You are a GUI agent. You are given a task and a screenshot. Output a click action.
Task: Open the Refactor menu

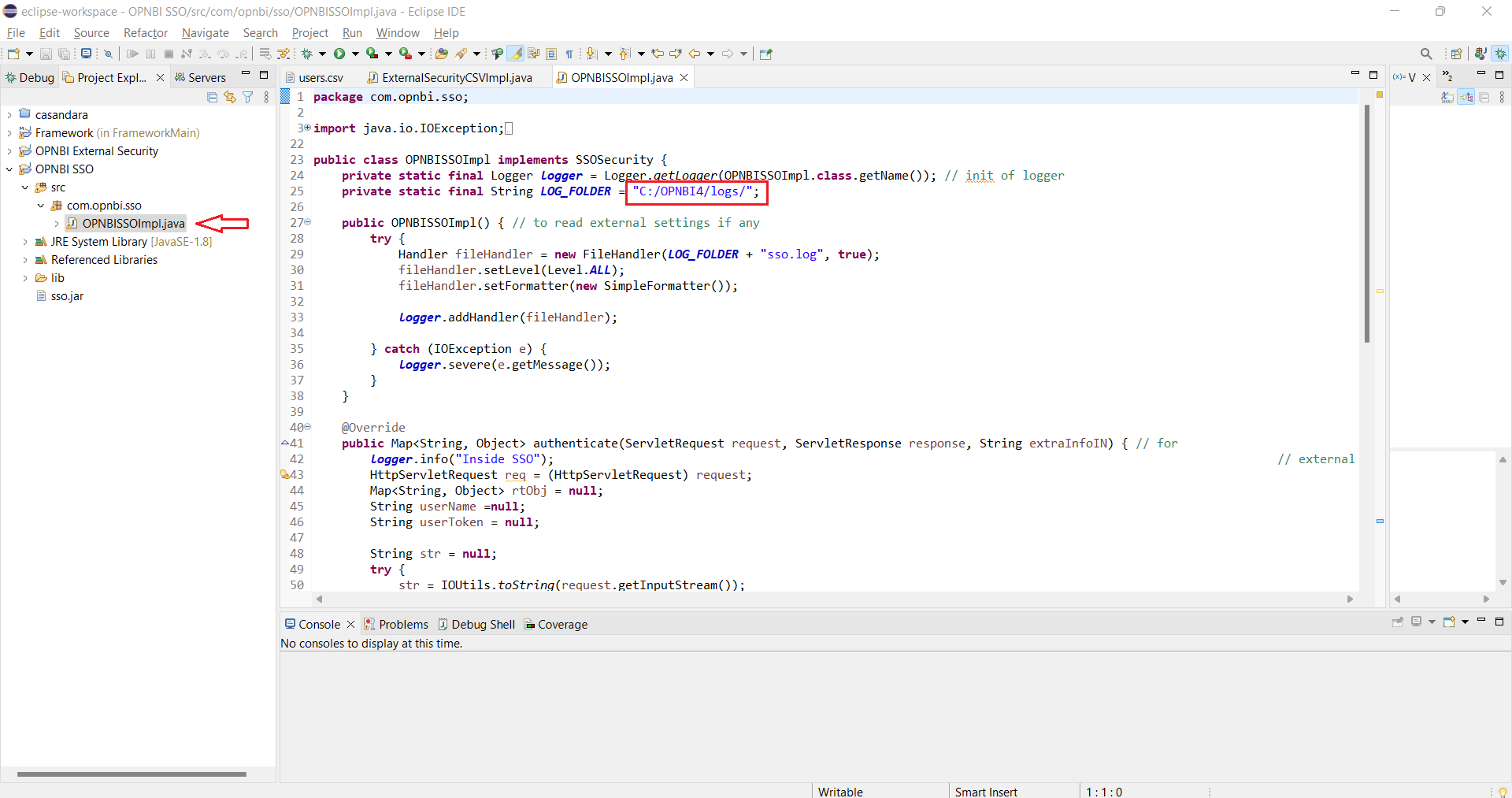pyautogui.click(x=146, y=32)
